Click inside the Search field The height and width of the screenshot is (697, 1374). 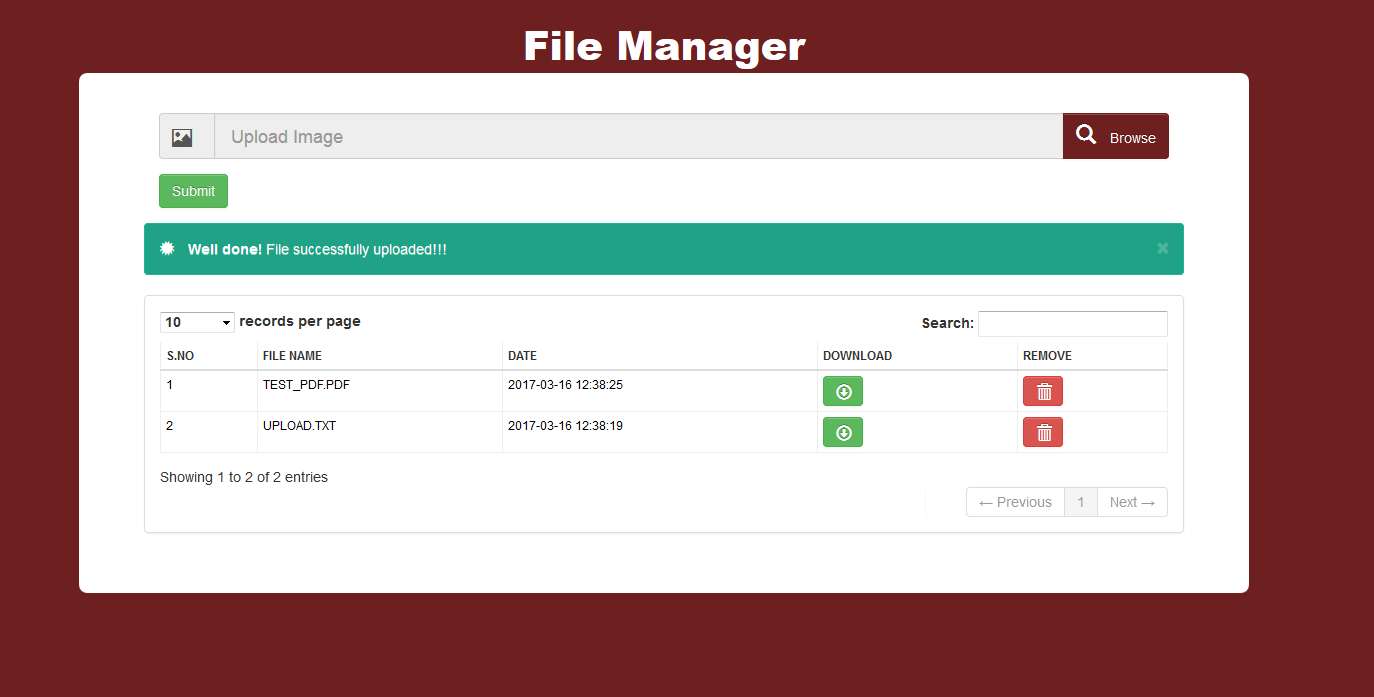(x=1072, y=323)
